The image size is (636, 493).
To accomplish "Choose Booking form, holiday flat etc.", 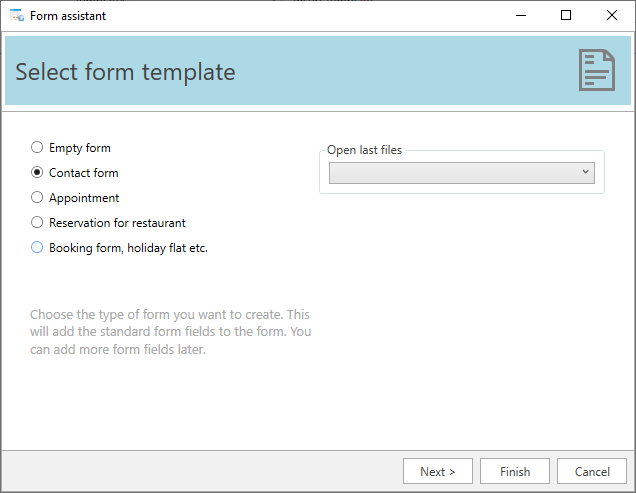I will click(38, 248).
